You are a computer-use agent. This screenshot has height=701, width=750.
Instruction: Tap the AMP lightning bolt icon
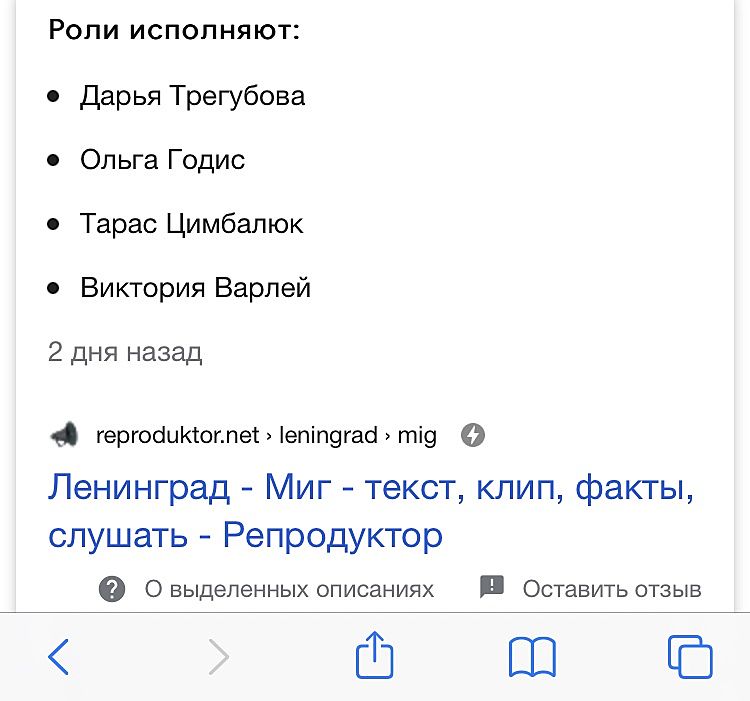click(473, 435)
